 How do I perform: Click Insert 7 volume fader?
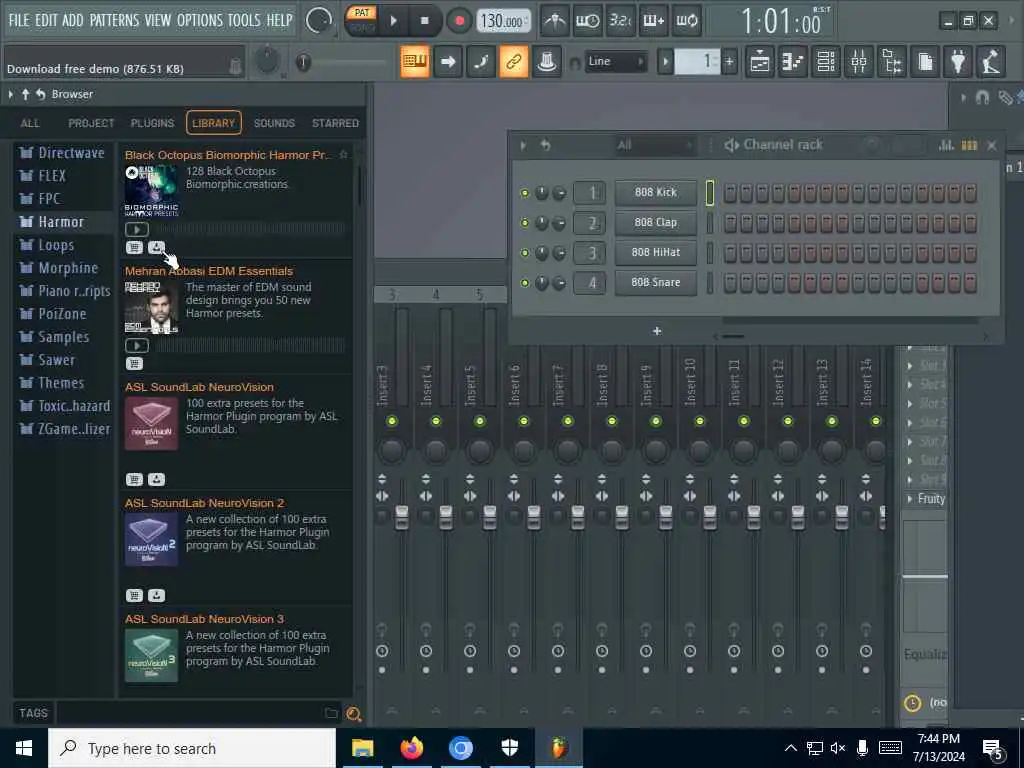pyautogui.click(x=578, y=517)
